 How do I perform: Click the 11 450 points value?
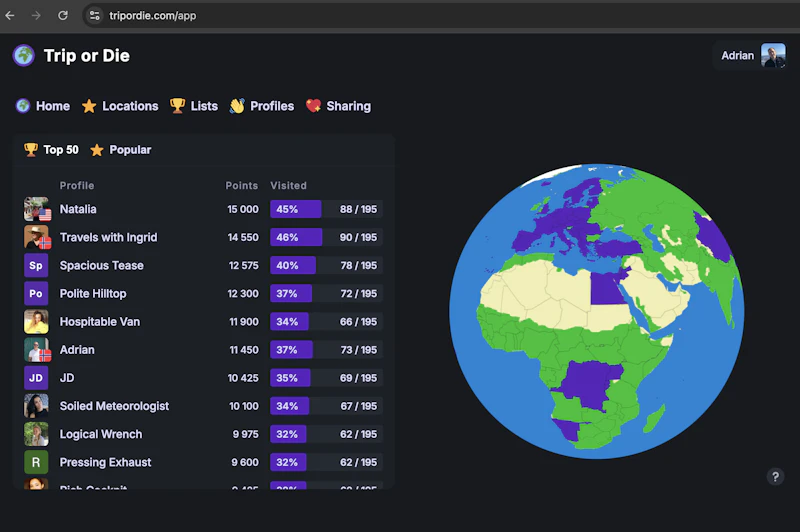click(x=244, y=350)
